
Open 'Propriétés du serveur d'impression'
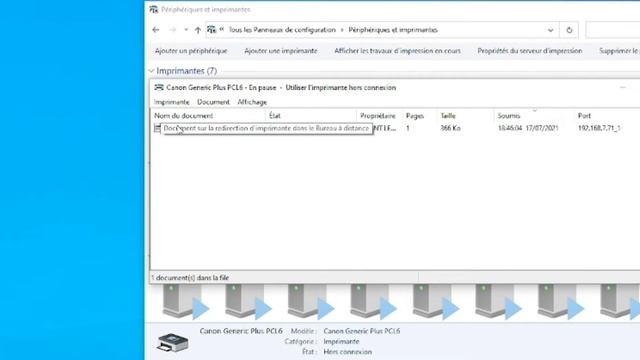pos(530,51)
